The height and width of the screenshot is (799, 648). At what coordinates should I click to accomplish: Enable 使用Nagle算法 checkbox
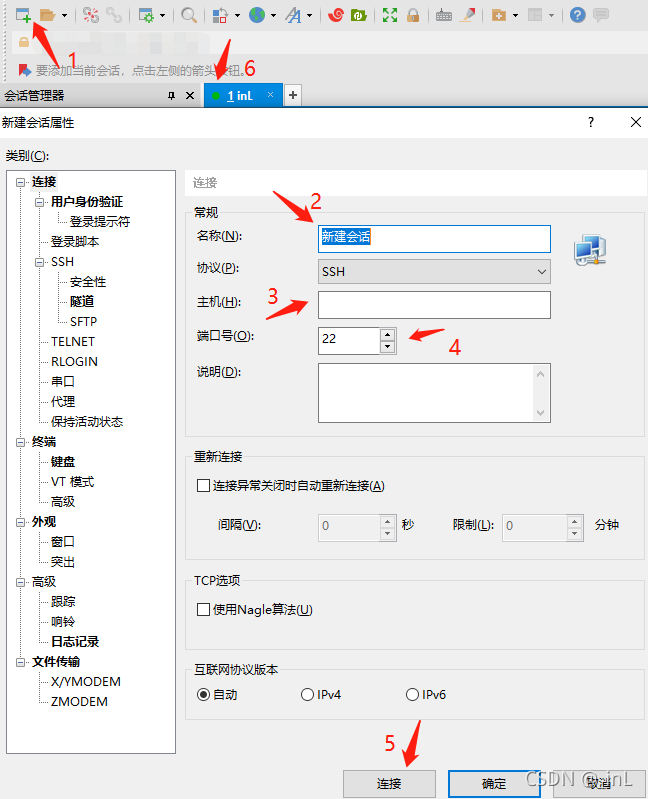[203, 609]
